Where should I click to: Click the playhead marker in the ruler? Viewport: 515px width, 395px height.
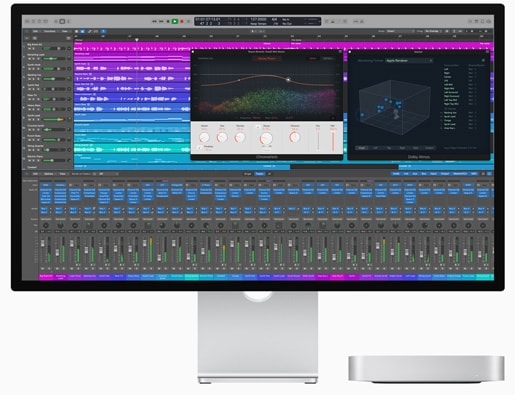point(137,40)
